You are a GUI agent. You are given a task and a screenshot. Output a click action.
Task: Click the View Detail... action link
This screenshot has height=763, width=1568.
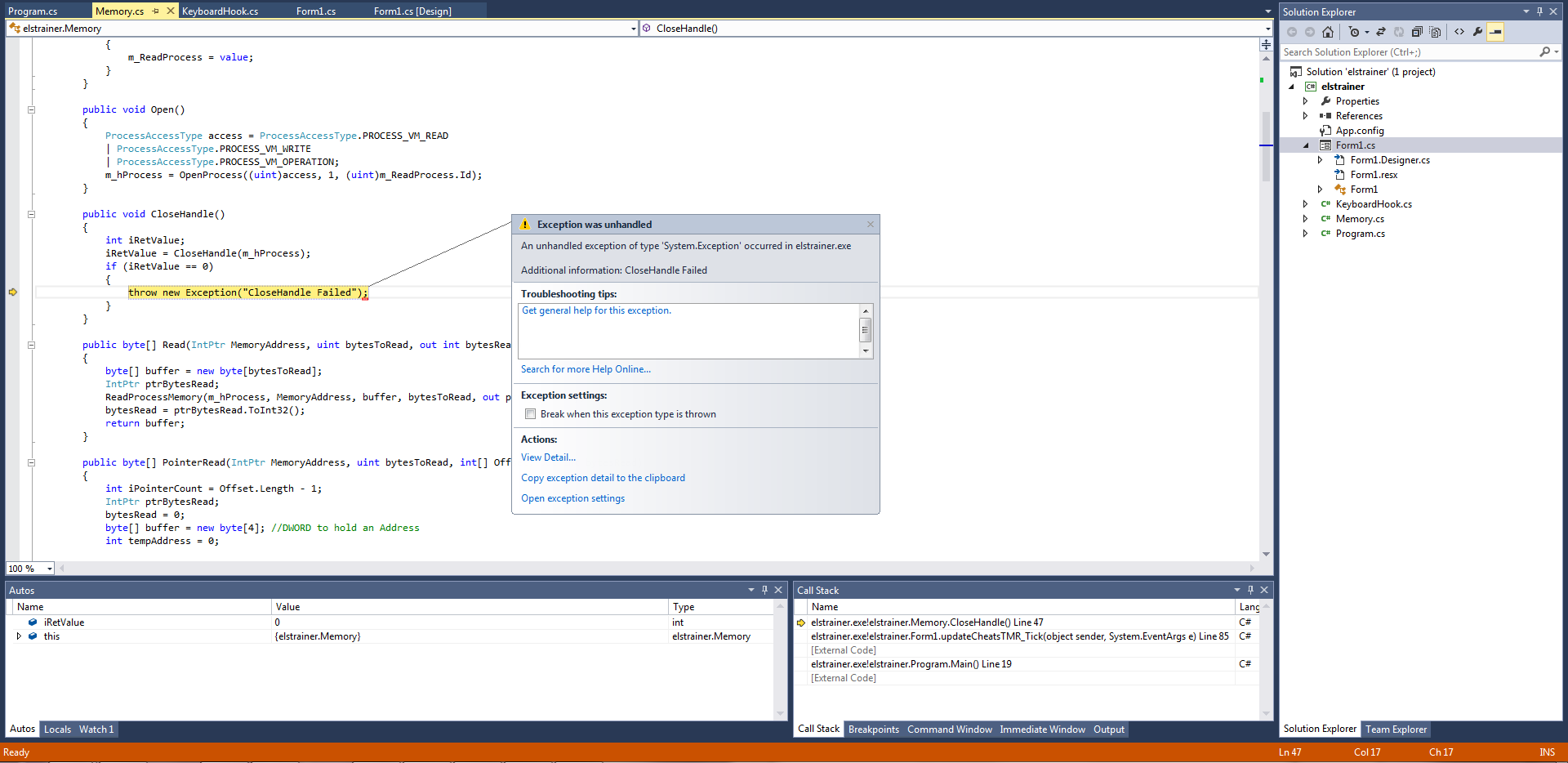pos(548,457)
